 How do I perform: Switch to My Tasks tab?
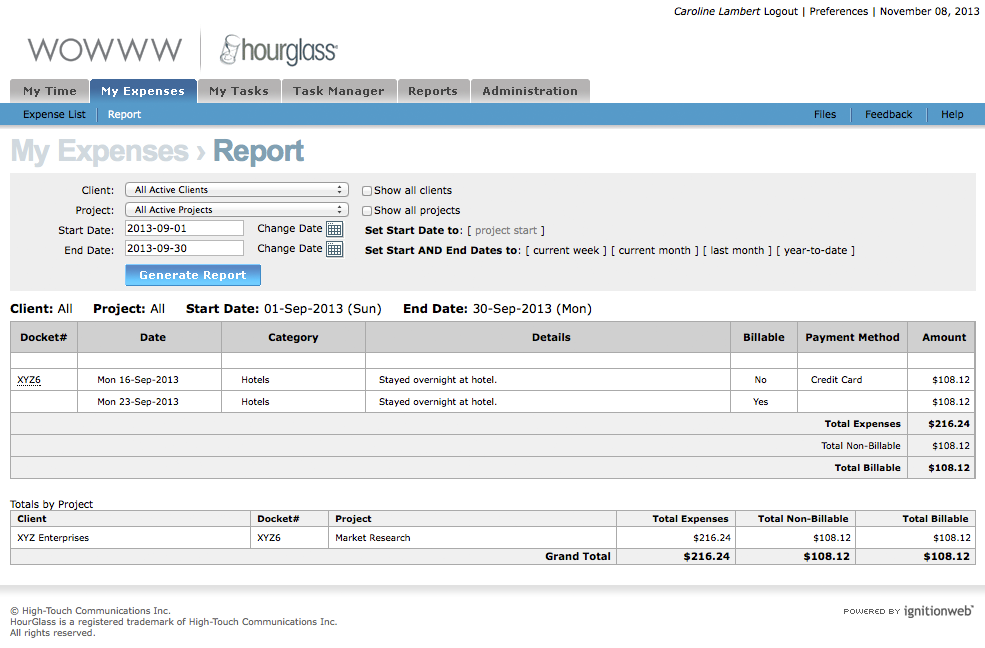tap(239, 91)
